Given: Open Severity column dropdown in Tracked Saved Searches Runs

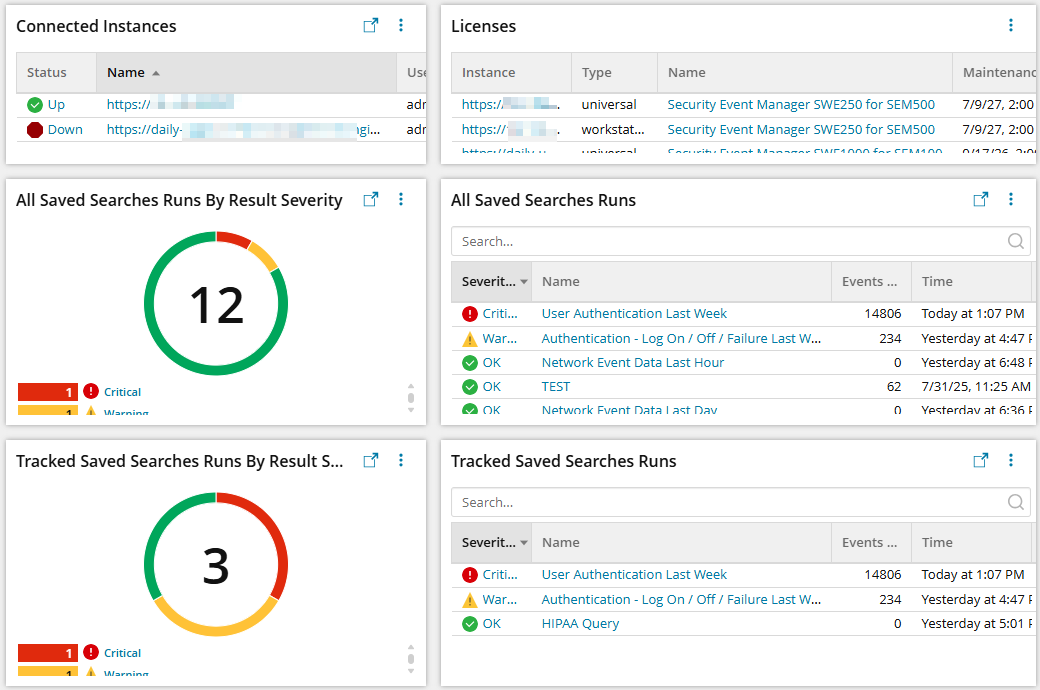Looking at the screenshot, I should pyautogui.click(x=524, y=543).
